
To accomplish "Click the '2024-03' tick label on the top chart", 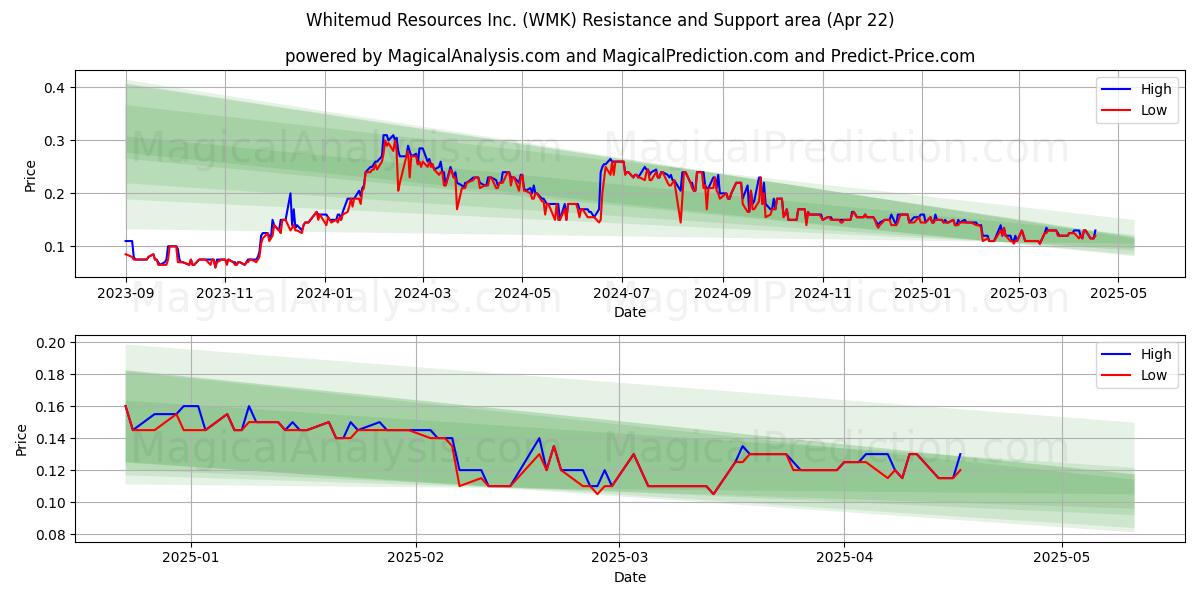I will point(423,294).
